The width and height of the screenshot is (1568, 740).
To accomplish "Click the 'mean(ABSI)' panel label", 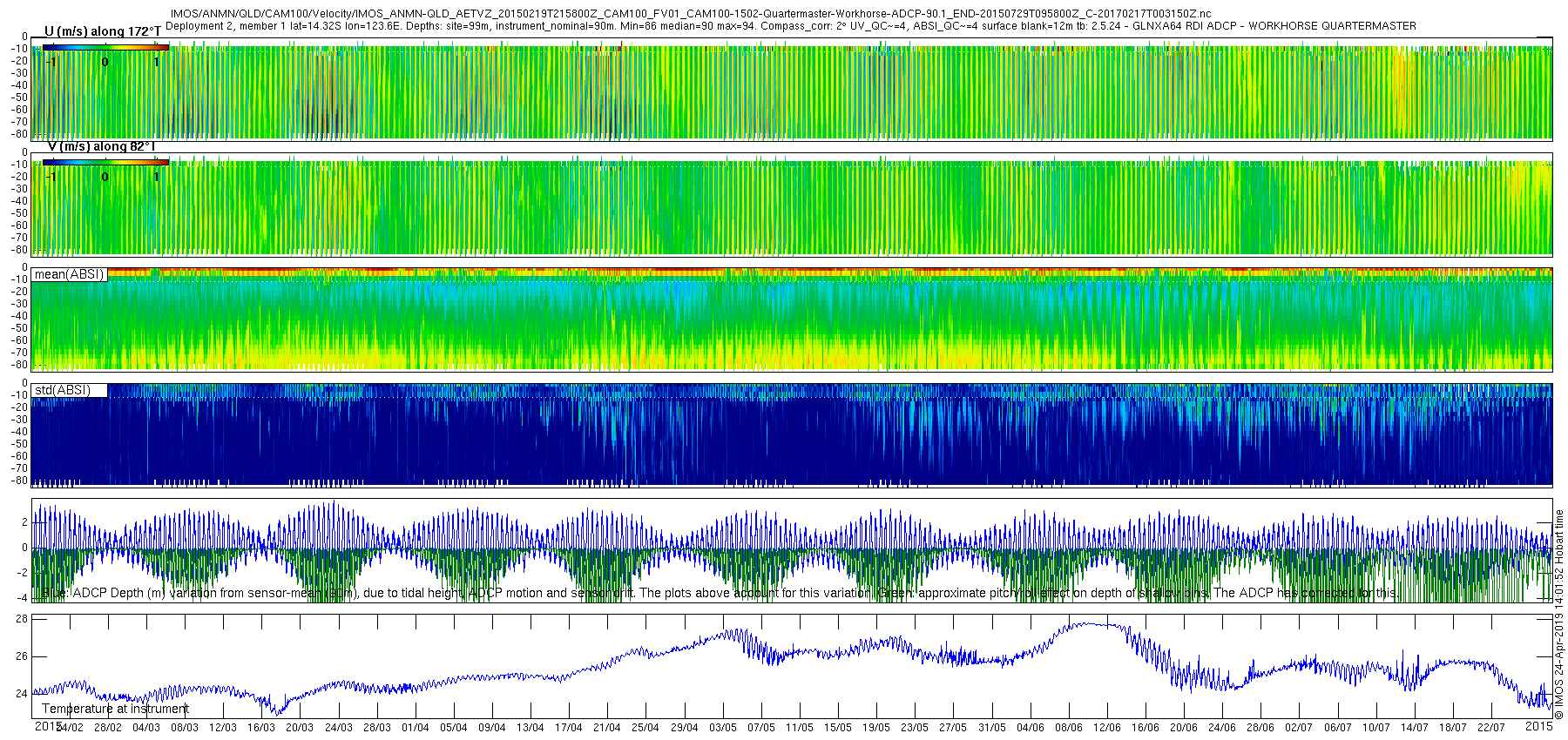I will point(69,274).
